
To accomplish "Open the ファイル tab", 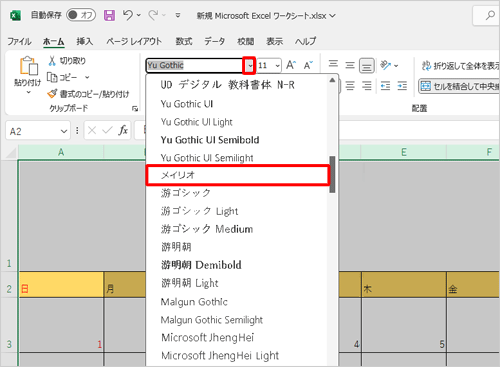I will click(x=19, y=41).
